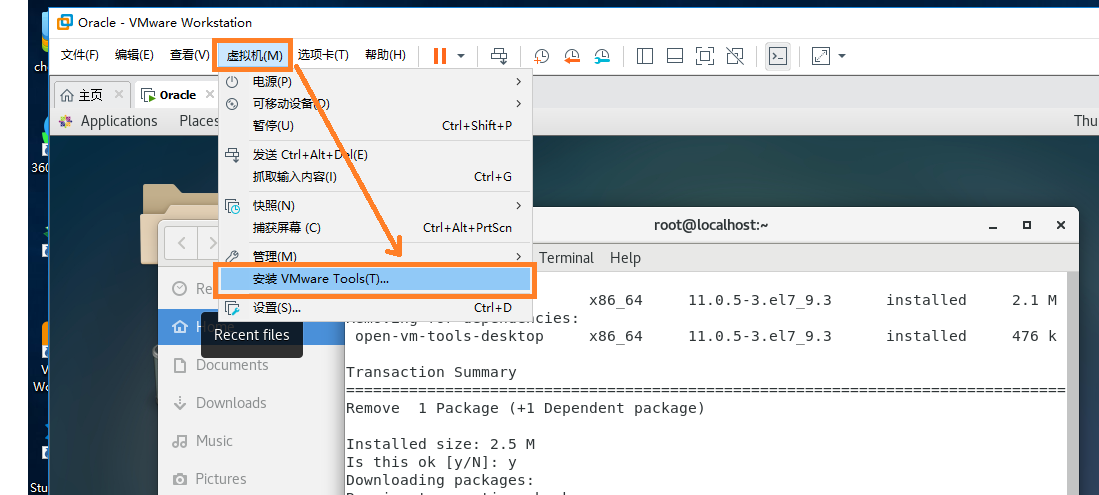This screenshot has height=495, width=1099.
Task: Click the VMware Workstation title bar logo
Action: (x=64, y=22)
